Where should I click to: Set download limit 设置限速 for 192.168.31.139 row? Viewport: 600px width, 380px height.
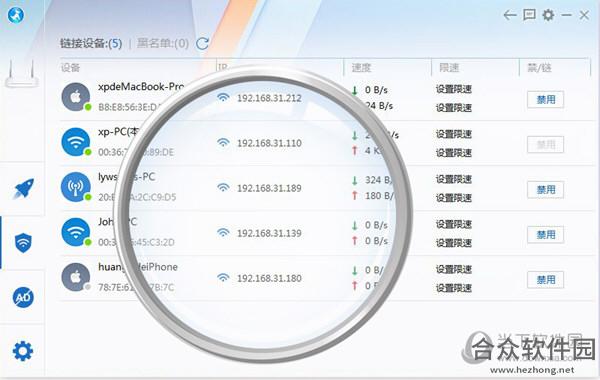click(x=454, y=225)
